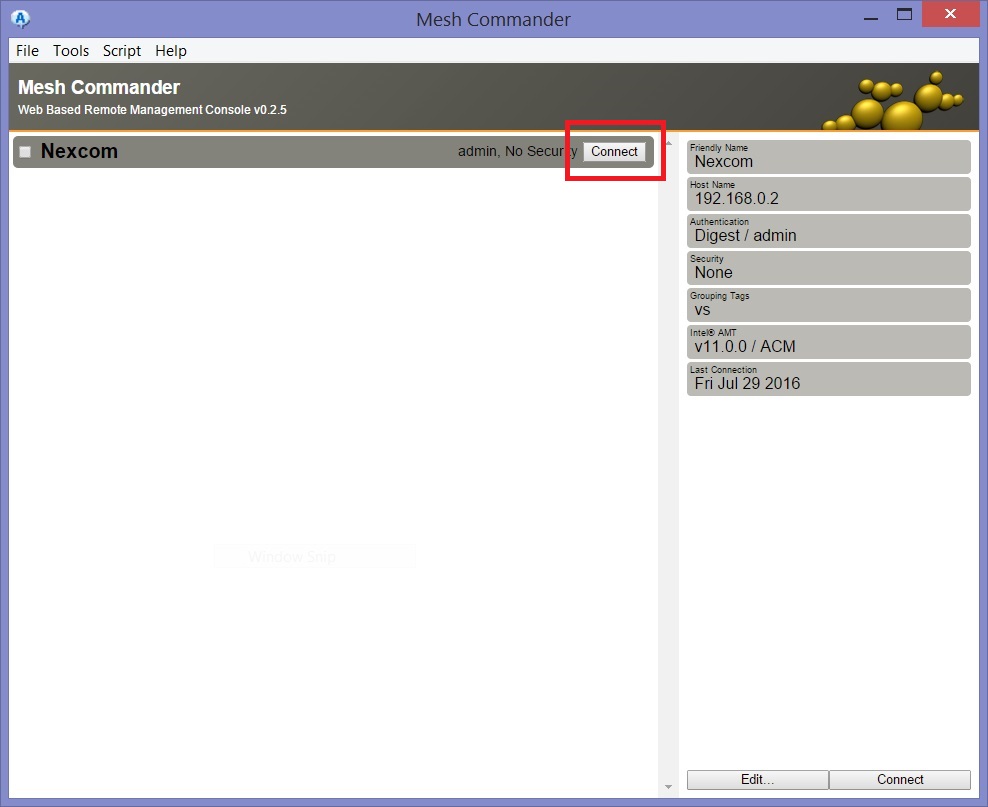The height and width of the screenshot is (807, 988).
Task: Minimize the Mesh Commander window
Action: pos(871,16)
